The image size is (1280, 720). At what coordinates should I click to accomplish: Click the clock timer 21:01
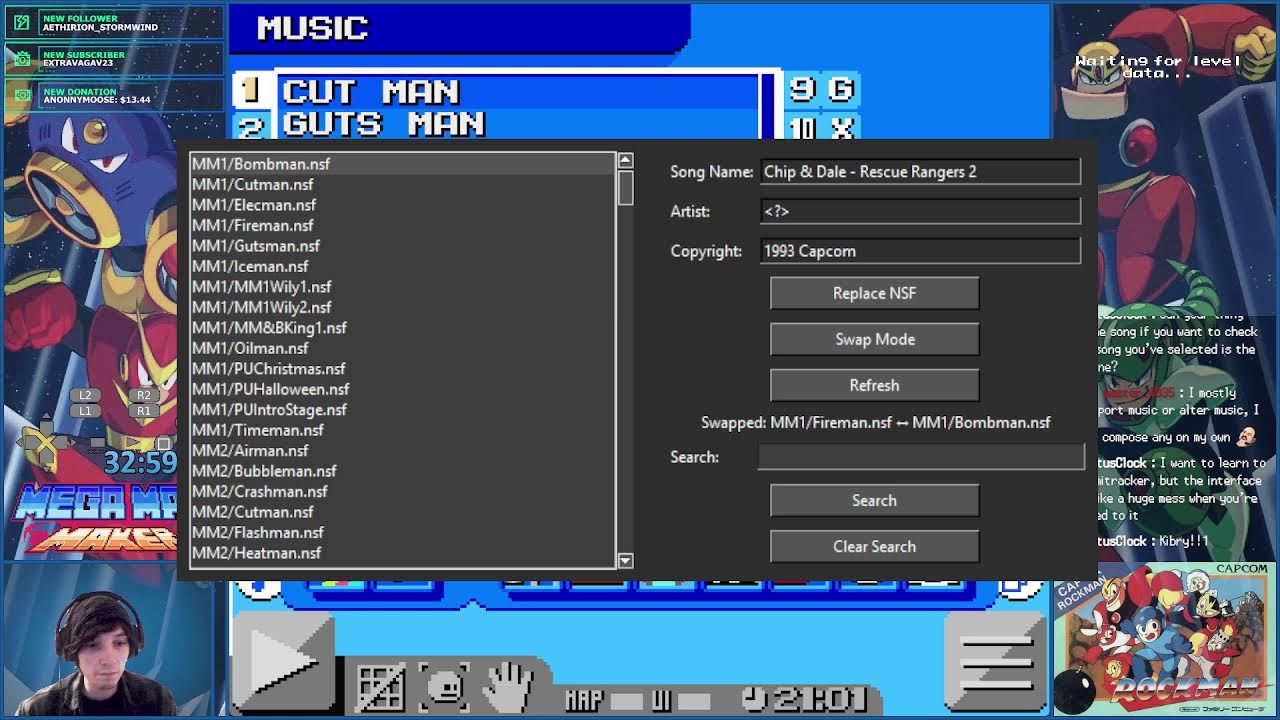click(x=805, y=699)
